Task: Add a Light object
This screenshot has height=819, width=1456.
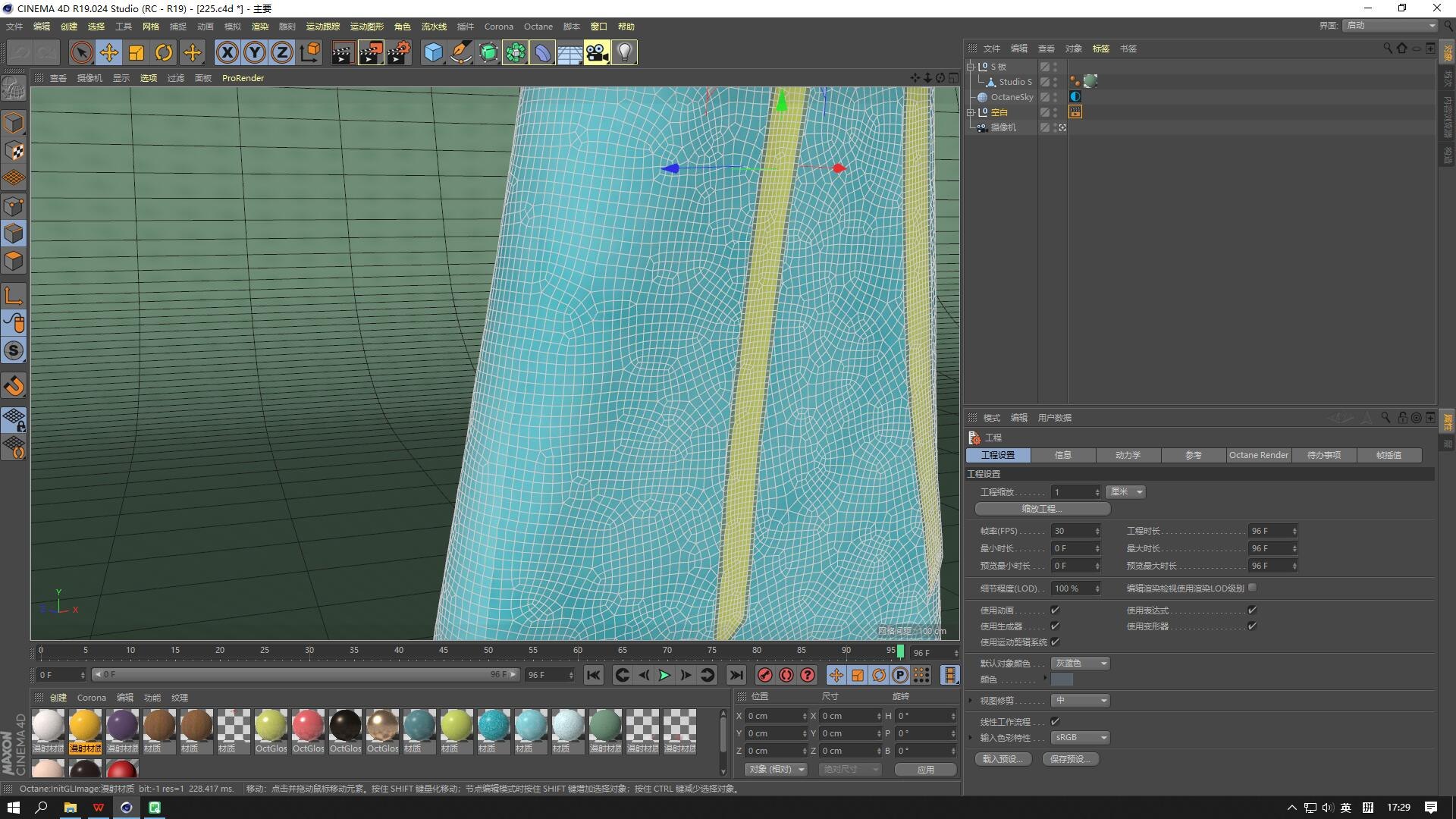Action: click(624, 52)
